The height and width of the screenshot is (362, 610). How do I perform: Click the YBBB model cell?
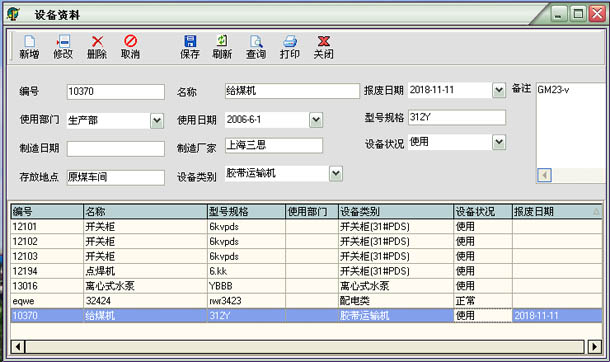[x=246, y=286]
